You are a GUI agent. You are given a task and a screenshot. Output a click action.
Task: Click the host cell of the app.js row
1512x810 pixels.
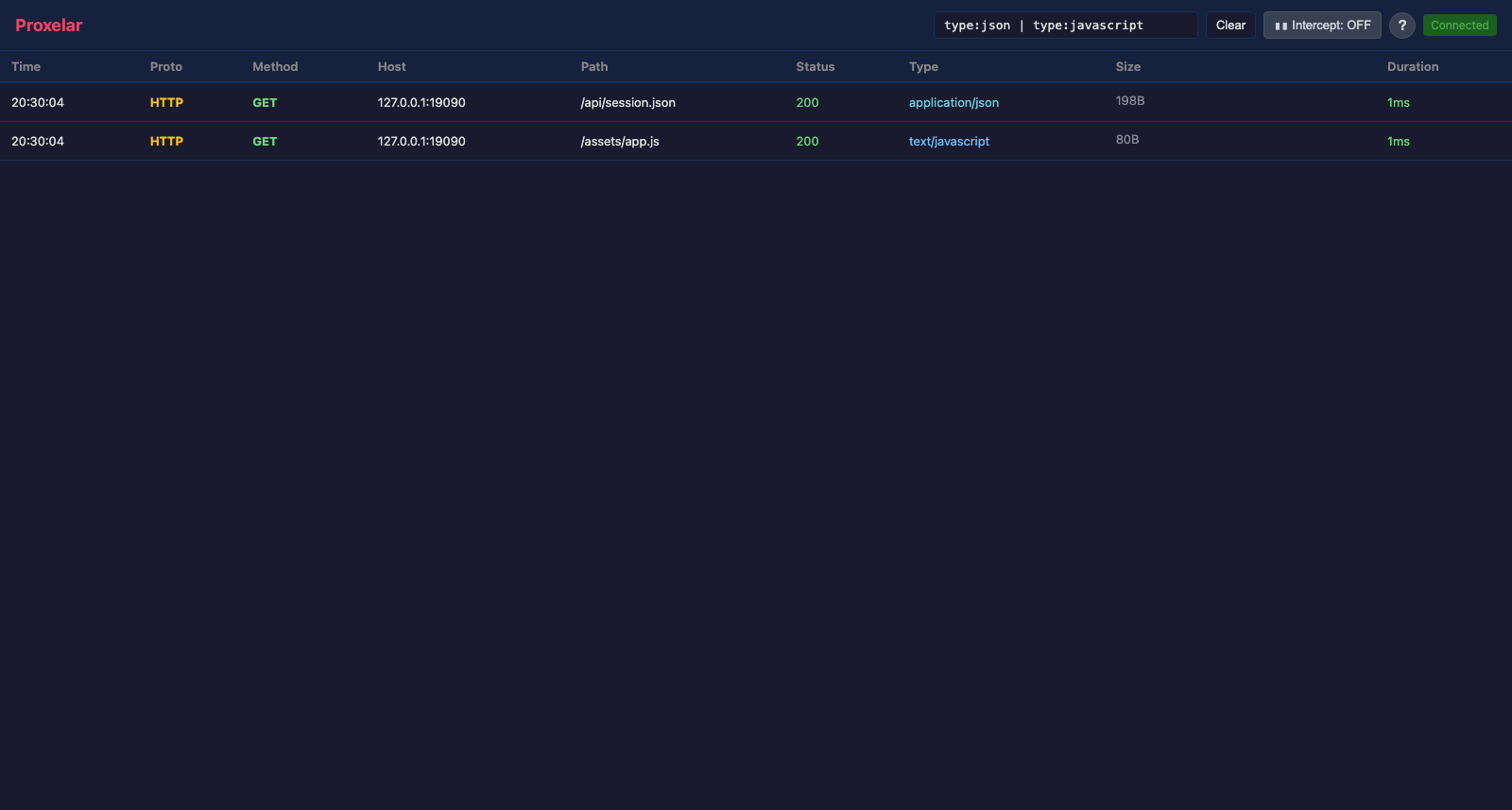[421, 142]
